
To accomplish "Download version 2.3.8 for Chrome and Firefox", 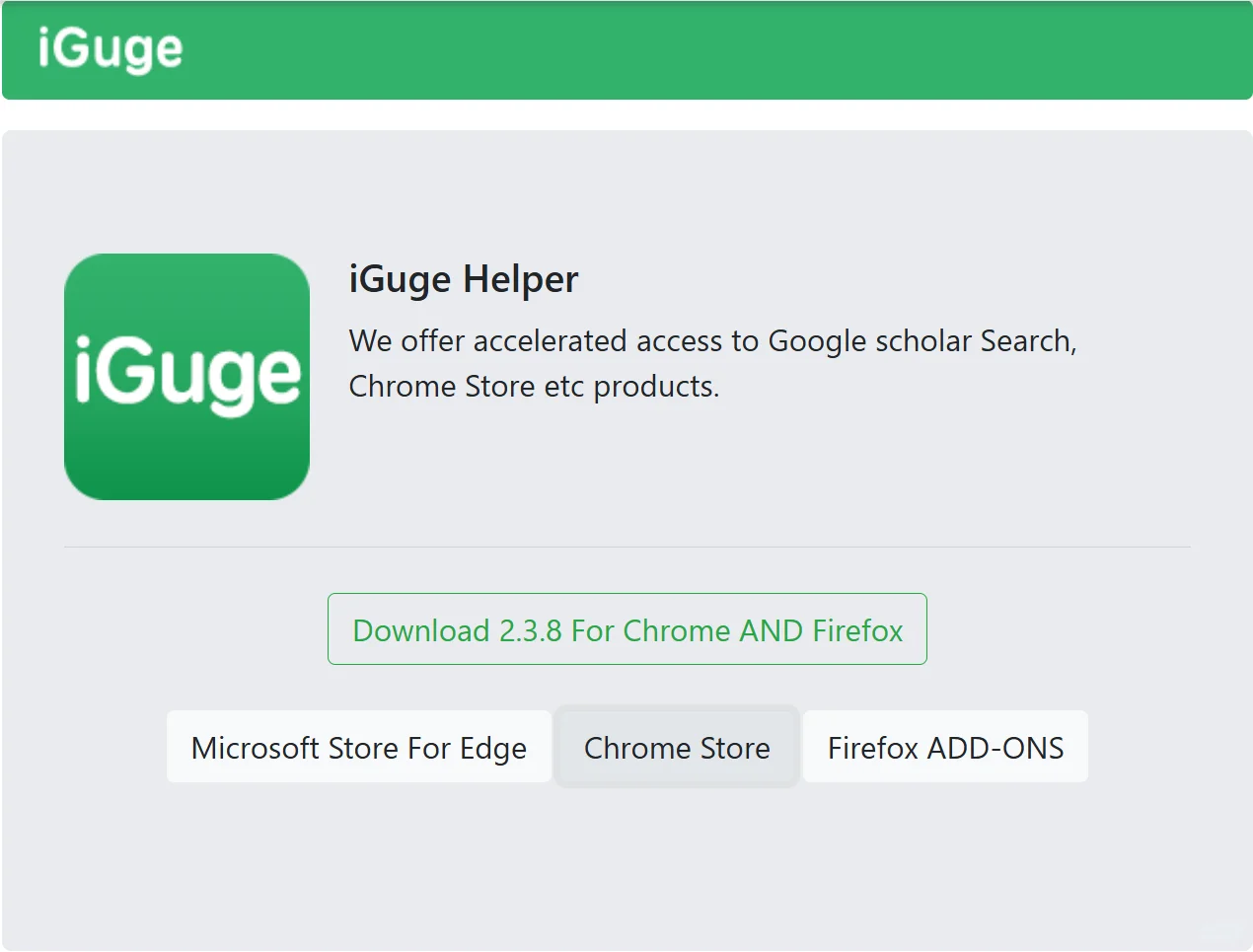I will [626, 629].
